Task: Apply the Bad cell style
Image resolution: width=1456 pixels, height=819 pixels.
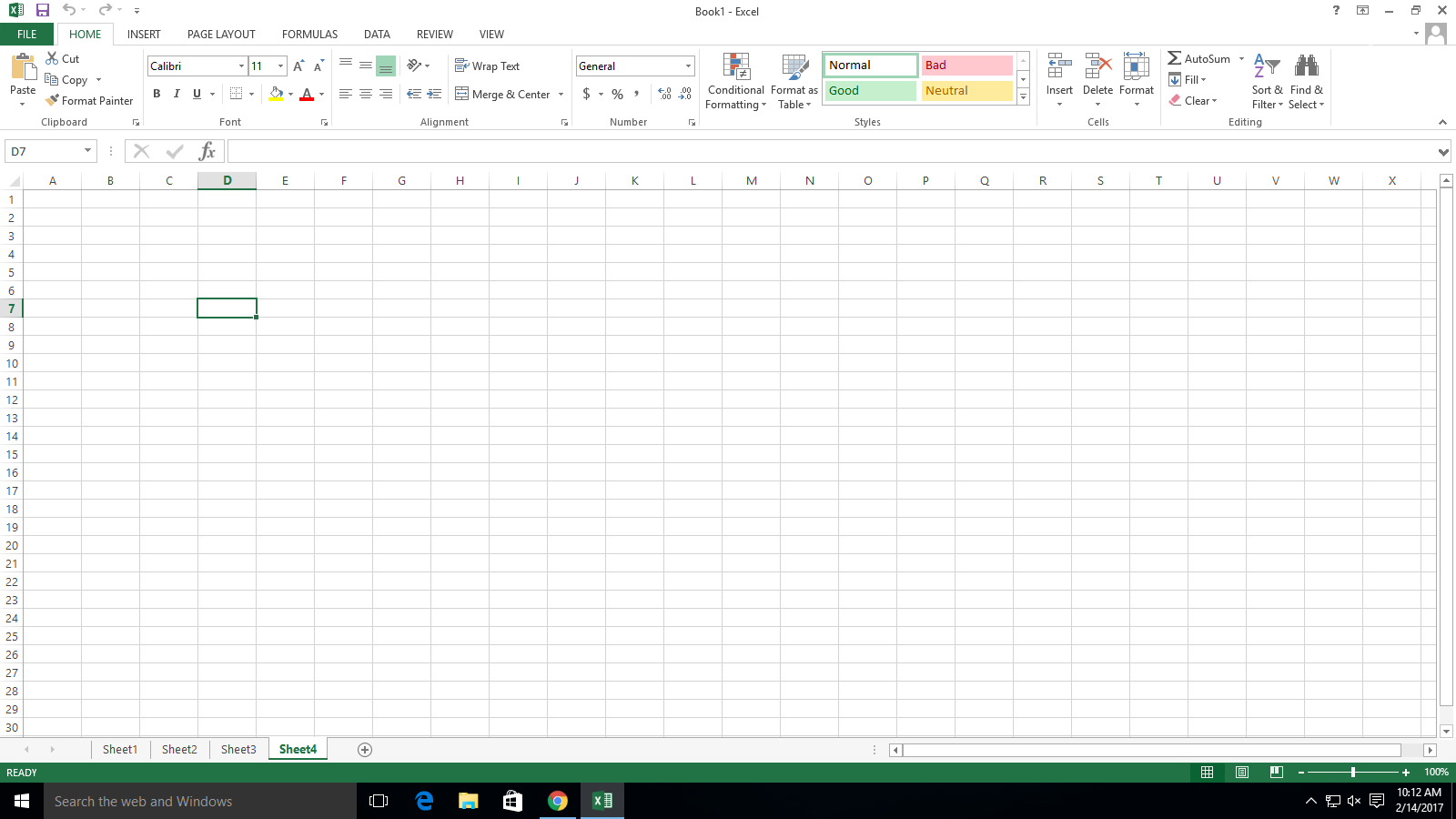Action: pos(966,65)
